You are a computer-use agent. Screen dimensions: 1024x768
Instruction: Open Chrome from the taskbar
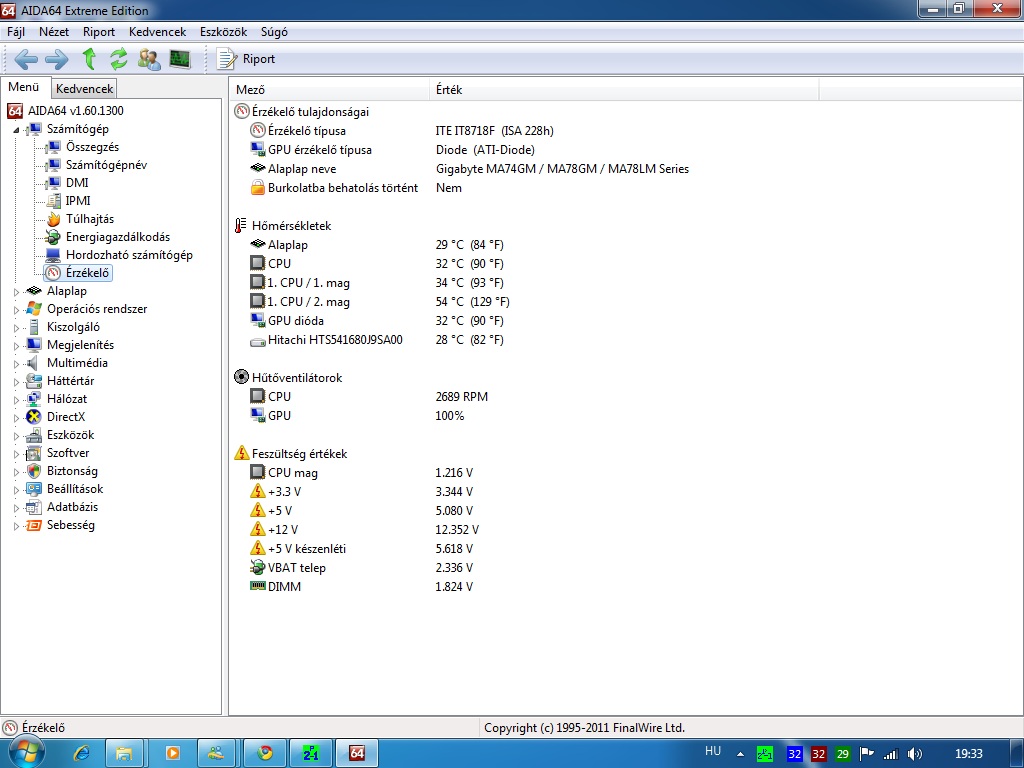[x=265, y=753]
